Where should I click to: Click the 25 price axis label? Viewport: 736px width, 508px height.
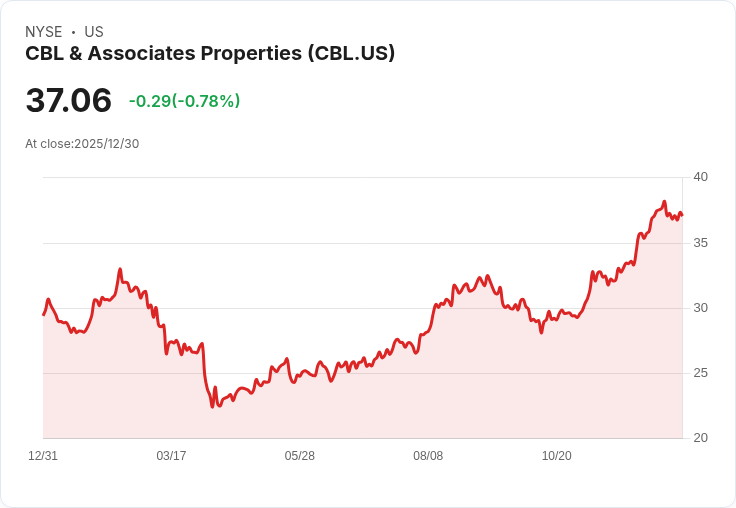pyautogui.click(x=700, y=373)
